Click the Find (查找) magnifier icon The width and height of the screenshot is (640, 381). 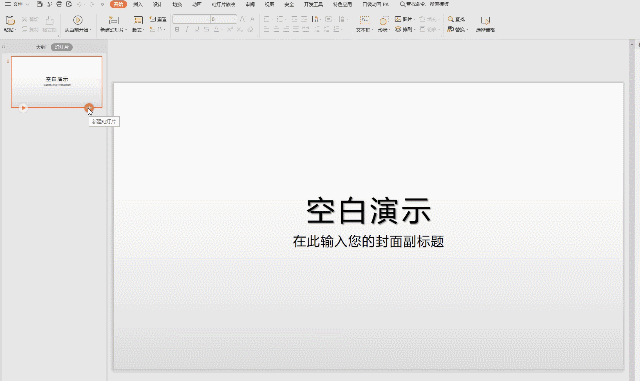[x=451, y=19]
